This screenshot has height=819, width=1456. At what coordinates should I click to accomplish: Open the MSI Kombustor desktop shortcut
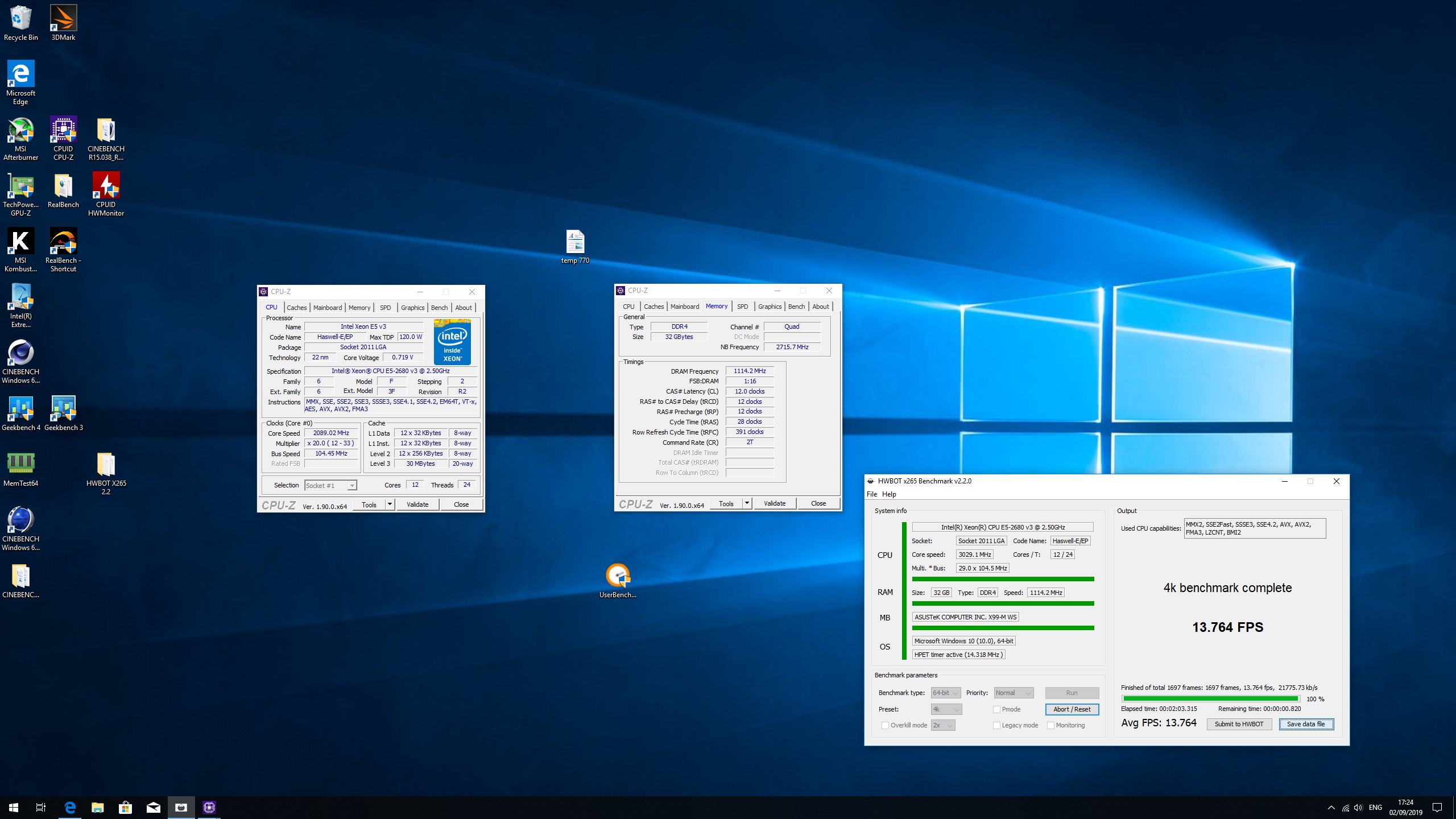(21, 250)
